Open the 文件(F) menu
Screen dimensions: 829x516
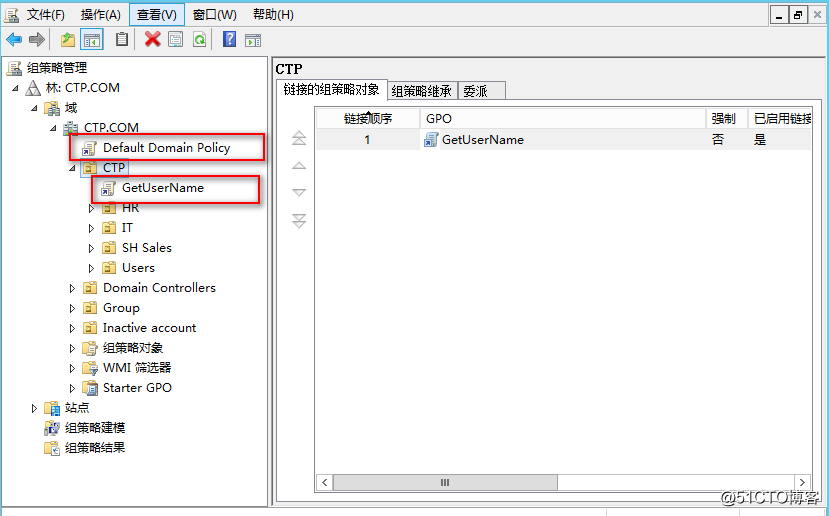[45, 15]
